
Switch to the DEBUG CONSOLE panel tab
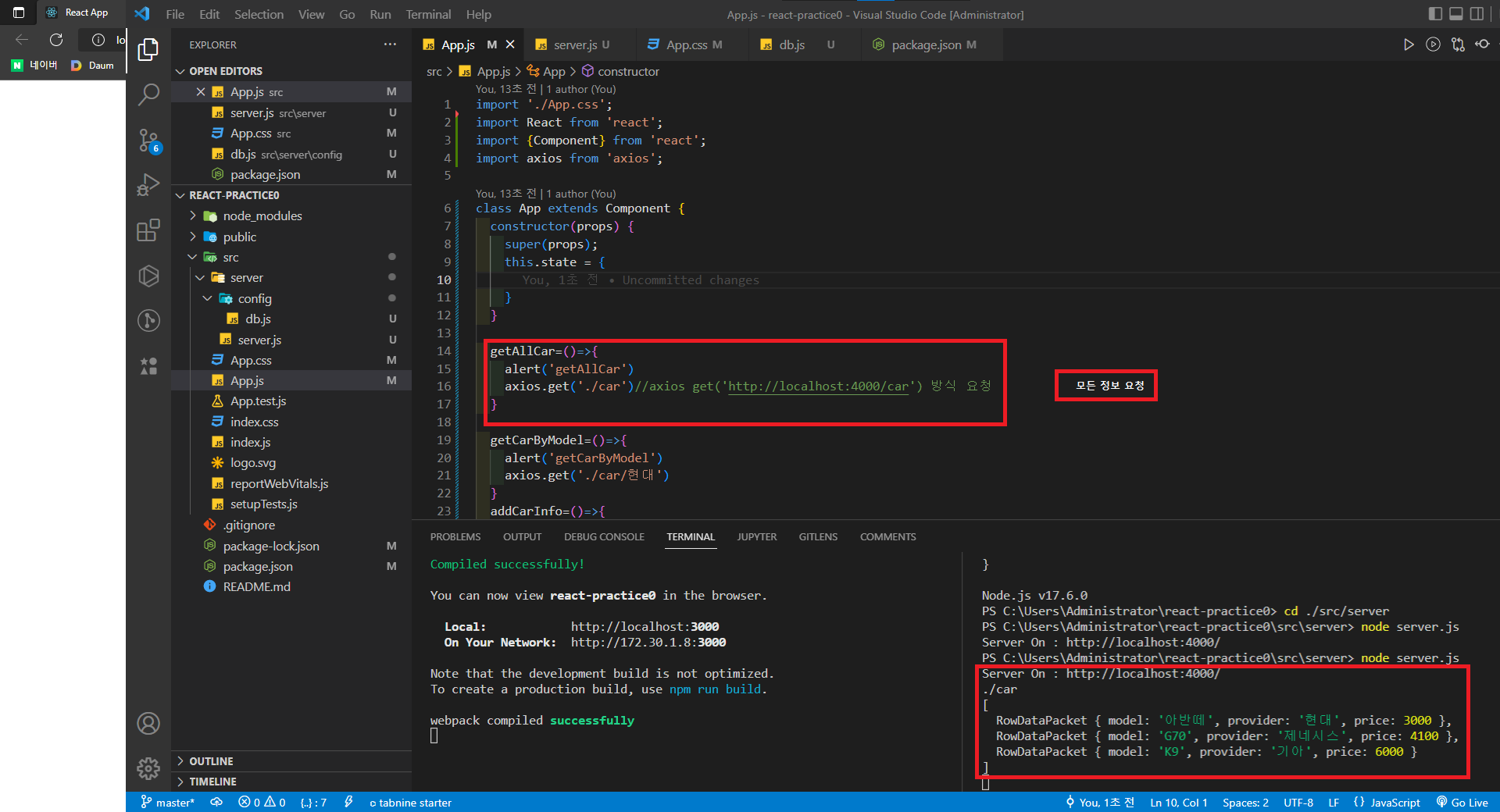604,537
